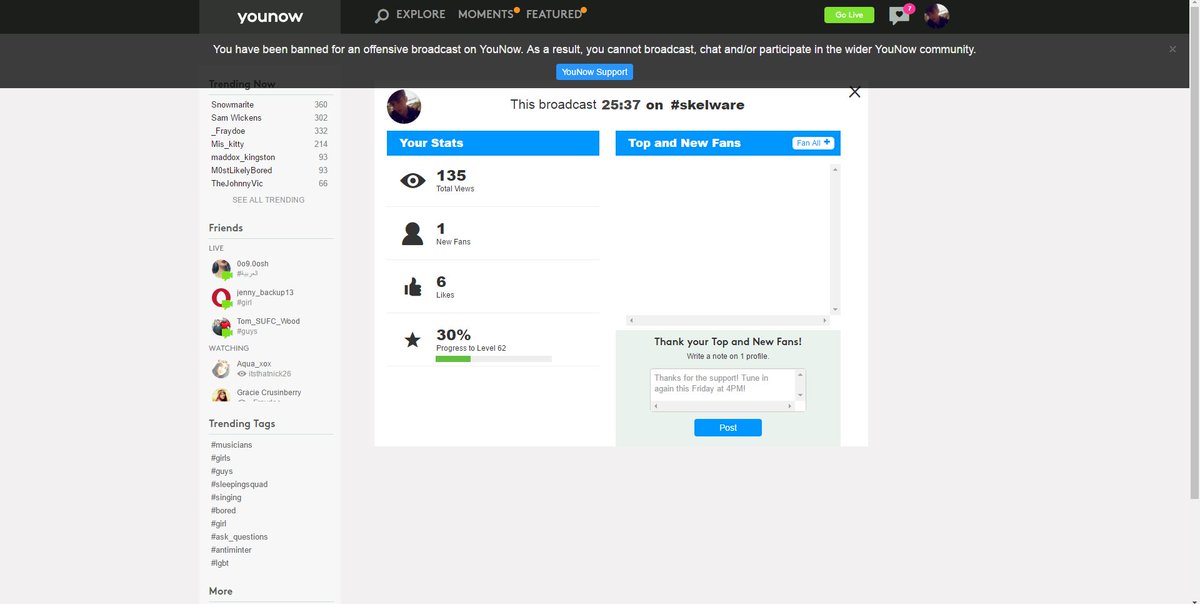Viewport: 1200px width, 604px height.
Task: Open the #girls trending tag
Action: click(220, 458)
